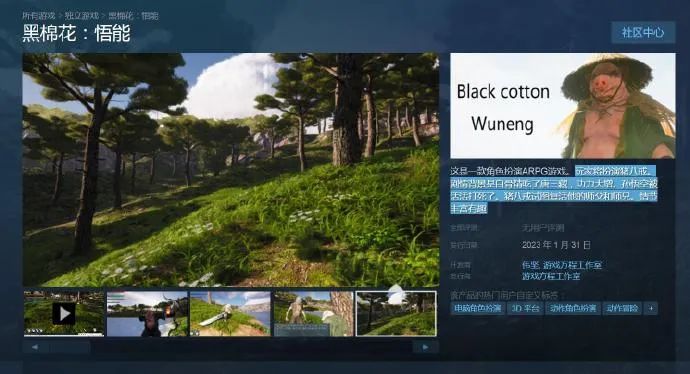Click the right arrow under the thumbnails
Viewport: 690px width, 374px height.
425,347
